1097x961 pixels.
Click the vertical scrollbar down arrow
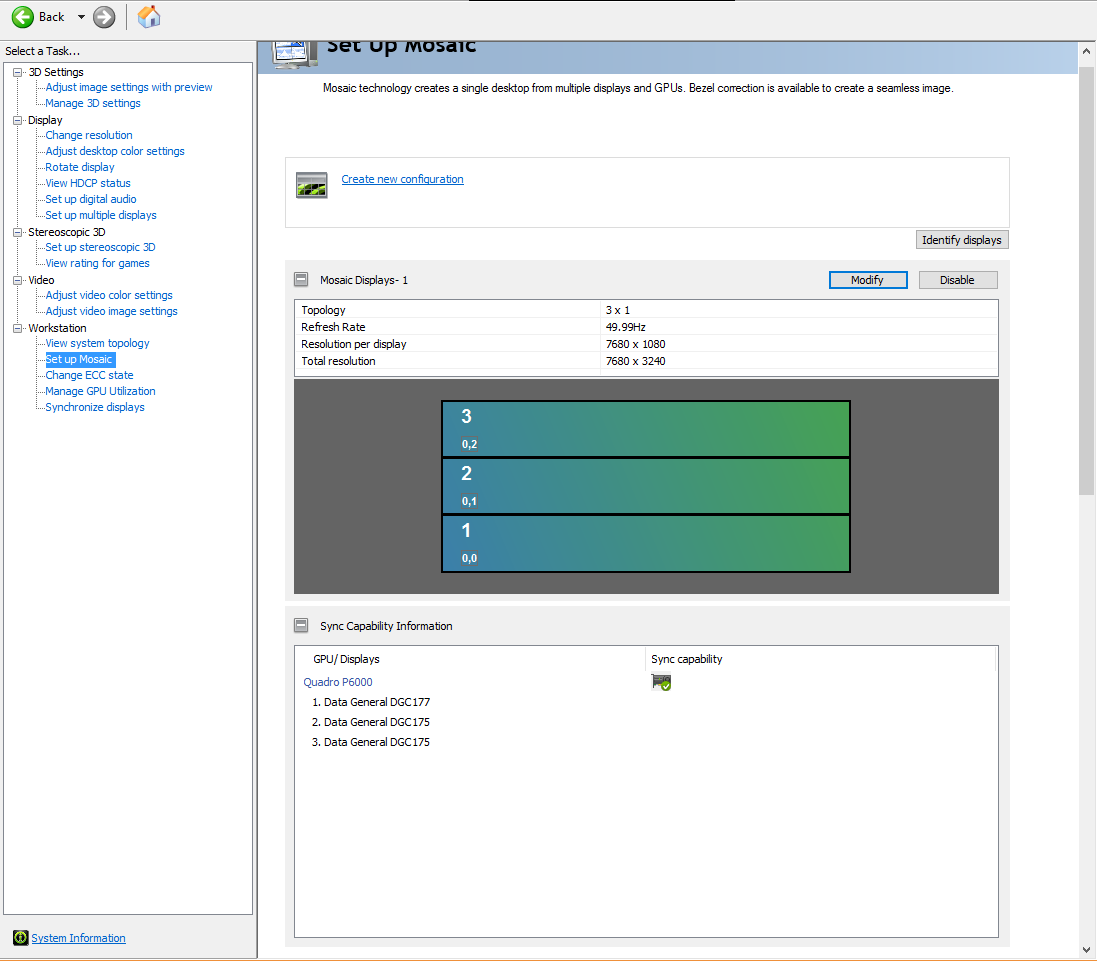click(x=1087, y=949)
